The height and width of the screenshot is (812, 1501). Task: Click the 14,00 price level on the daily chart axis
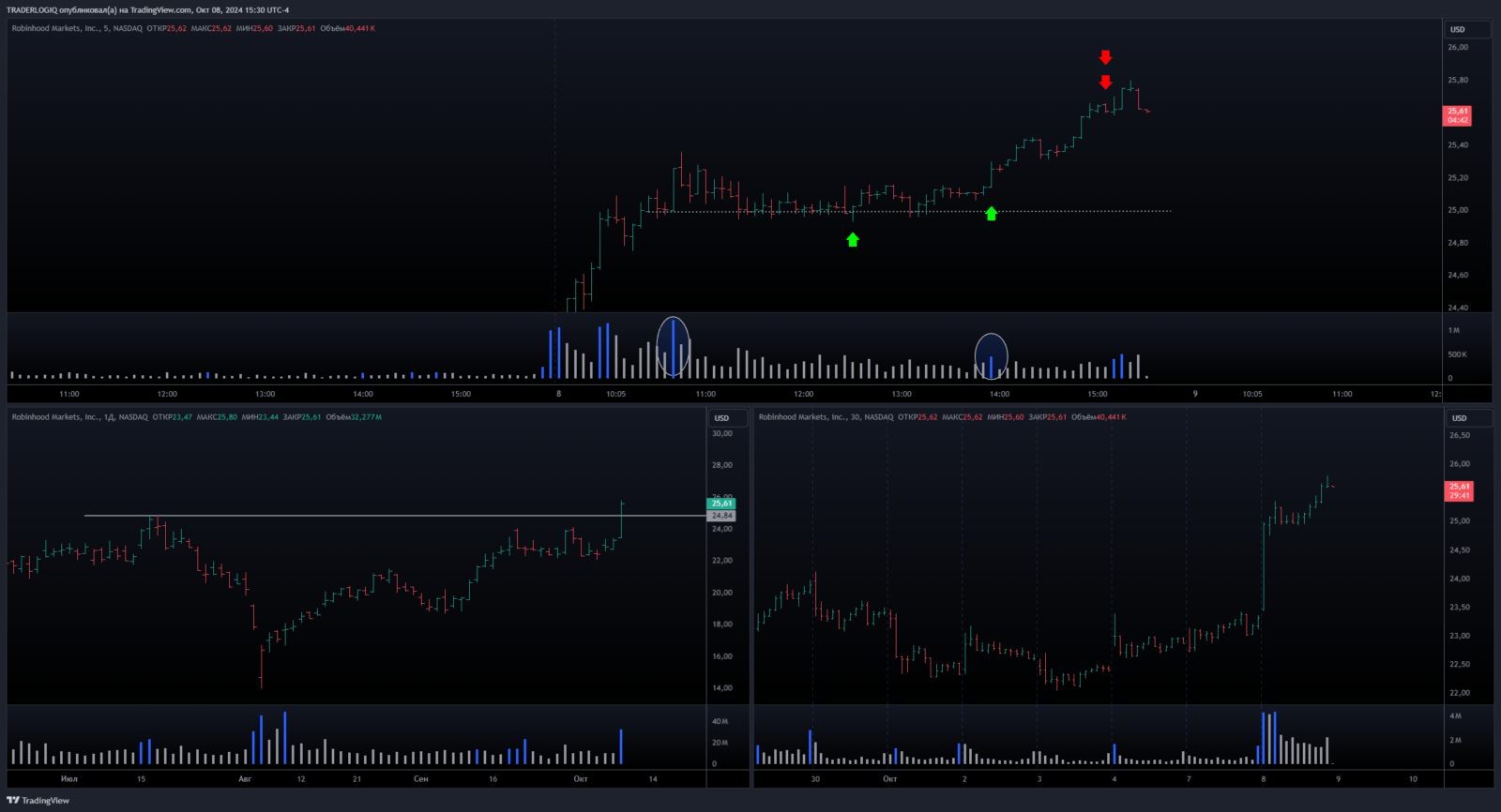tap(722, 688)
